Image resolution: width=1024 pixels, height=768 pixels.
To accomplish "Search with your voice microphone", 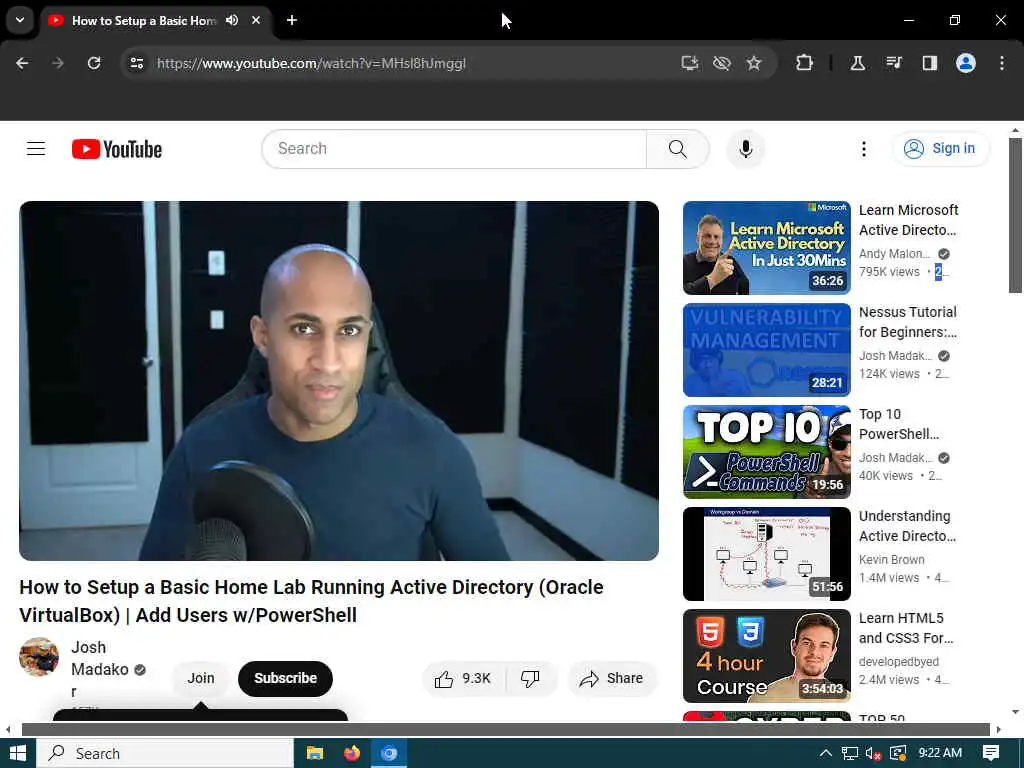I will (746, 149).
